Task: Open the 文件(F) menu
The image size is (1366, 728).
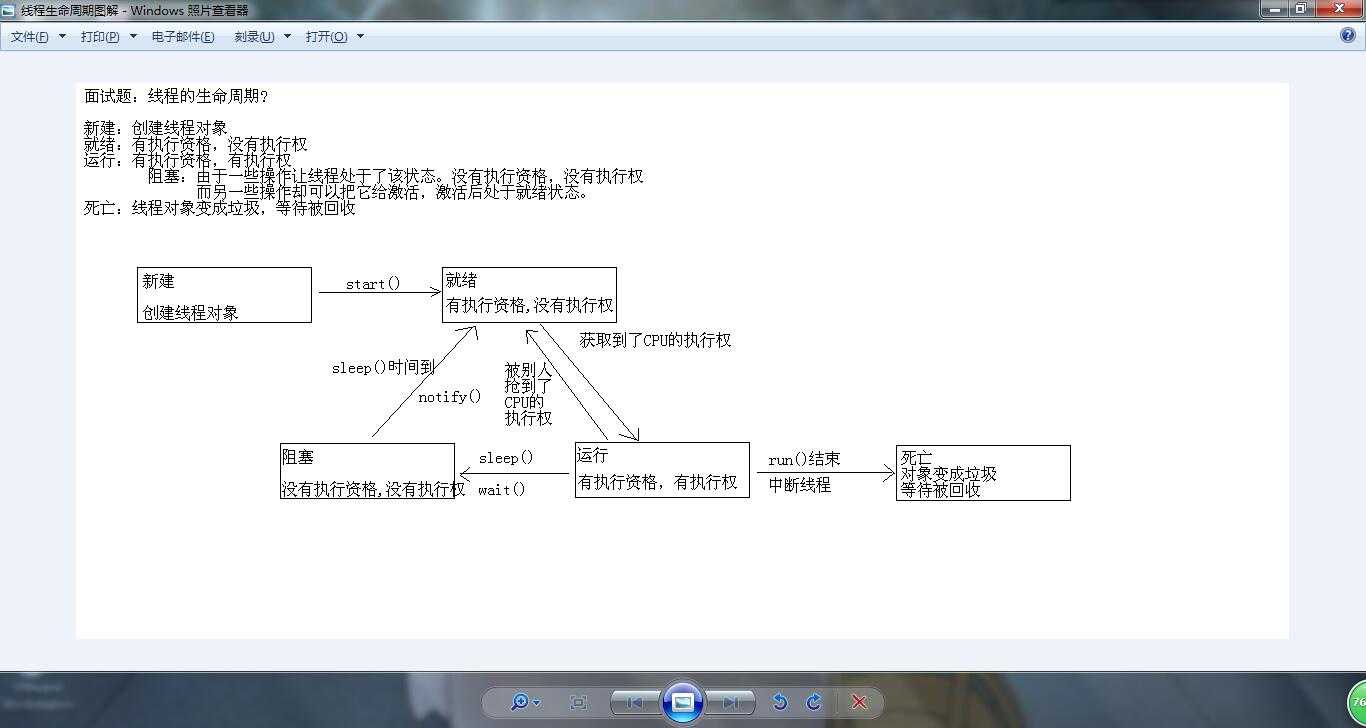Action: click(38, 37)
